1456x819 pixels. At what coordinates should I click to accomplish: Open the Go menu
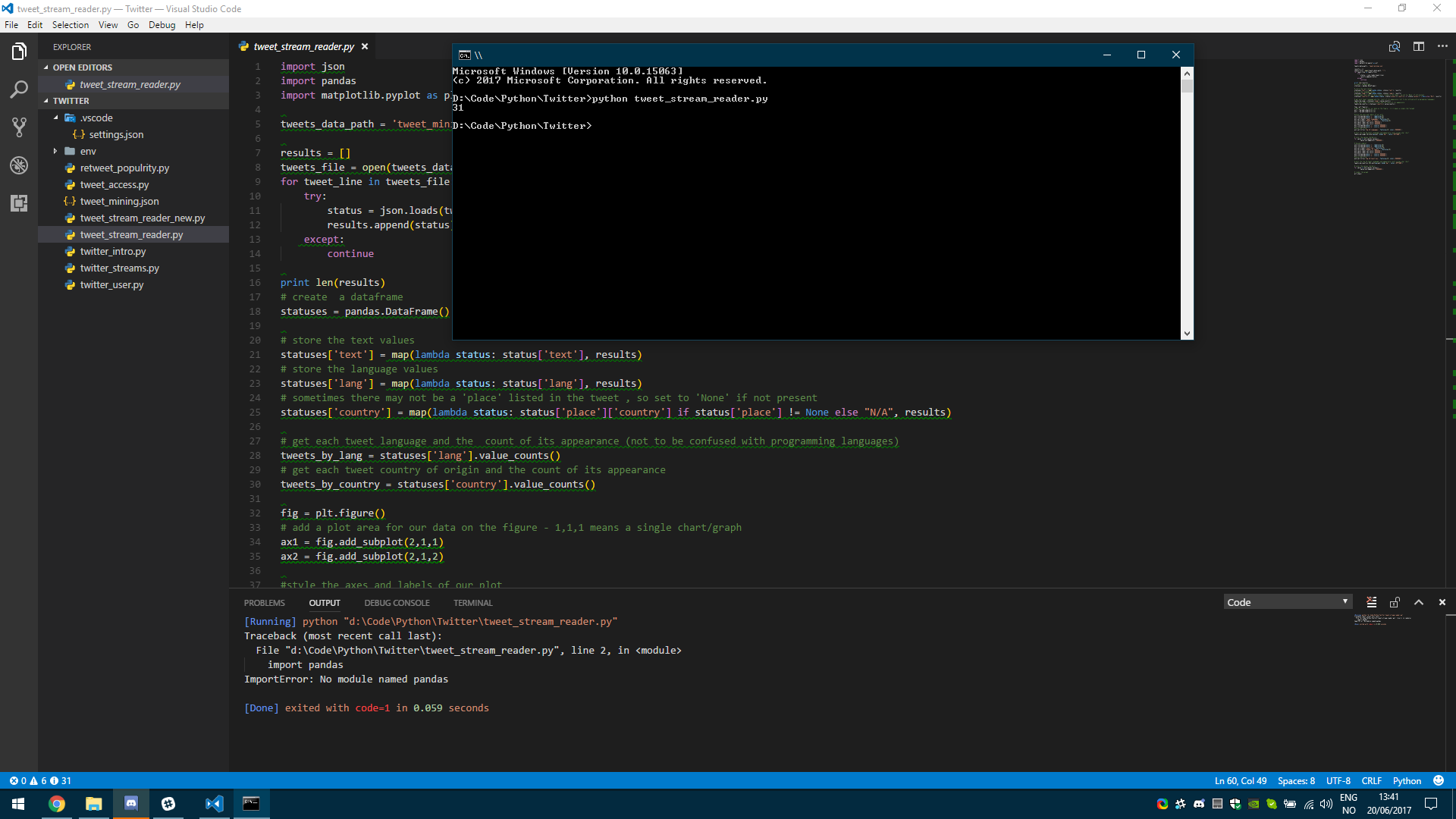click(133, 25)
